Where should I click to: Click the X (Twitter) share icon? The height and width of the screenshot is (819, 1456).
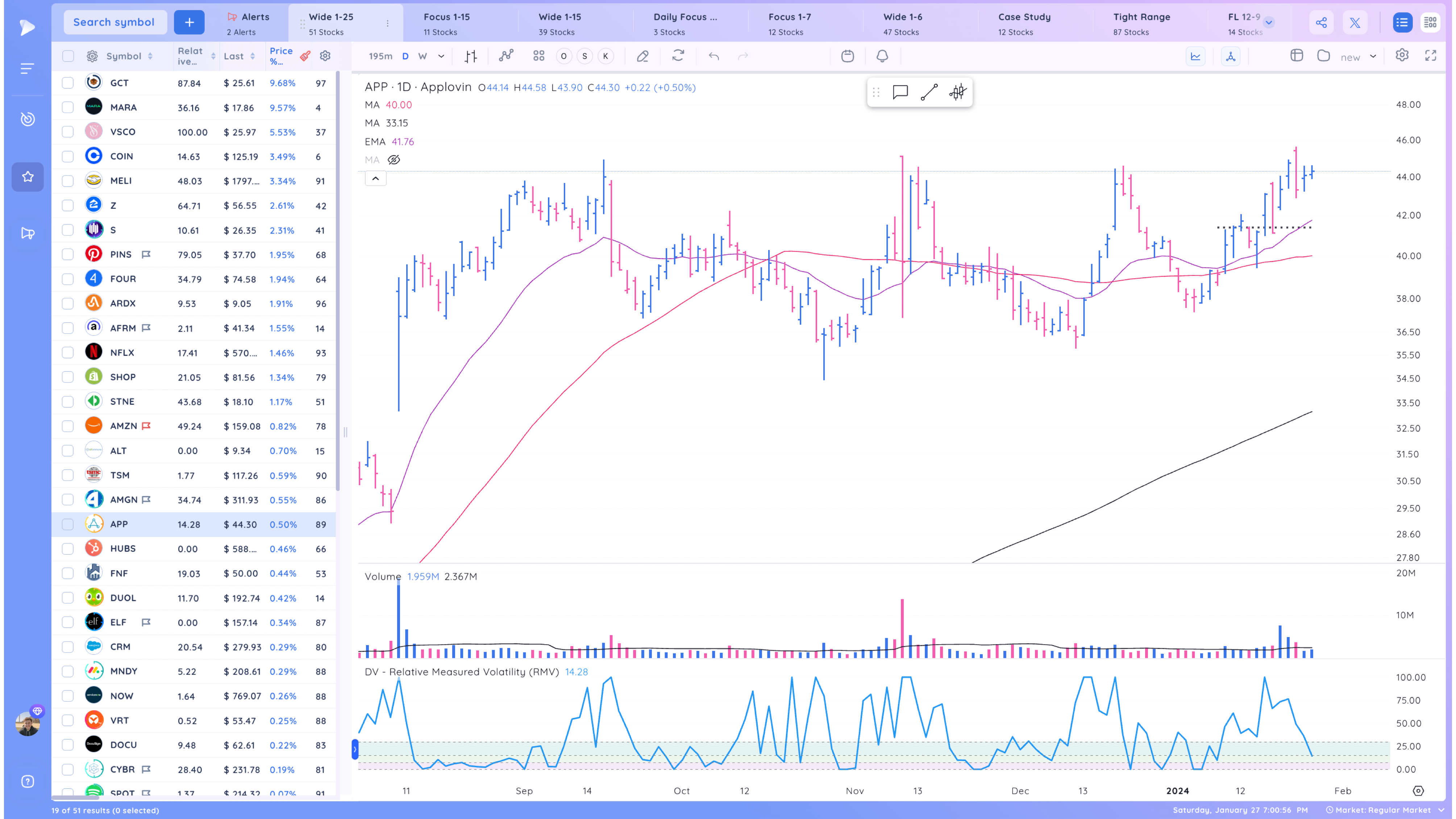1355,22
